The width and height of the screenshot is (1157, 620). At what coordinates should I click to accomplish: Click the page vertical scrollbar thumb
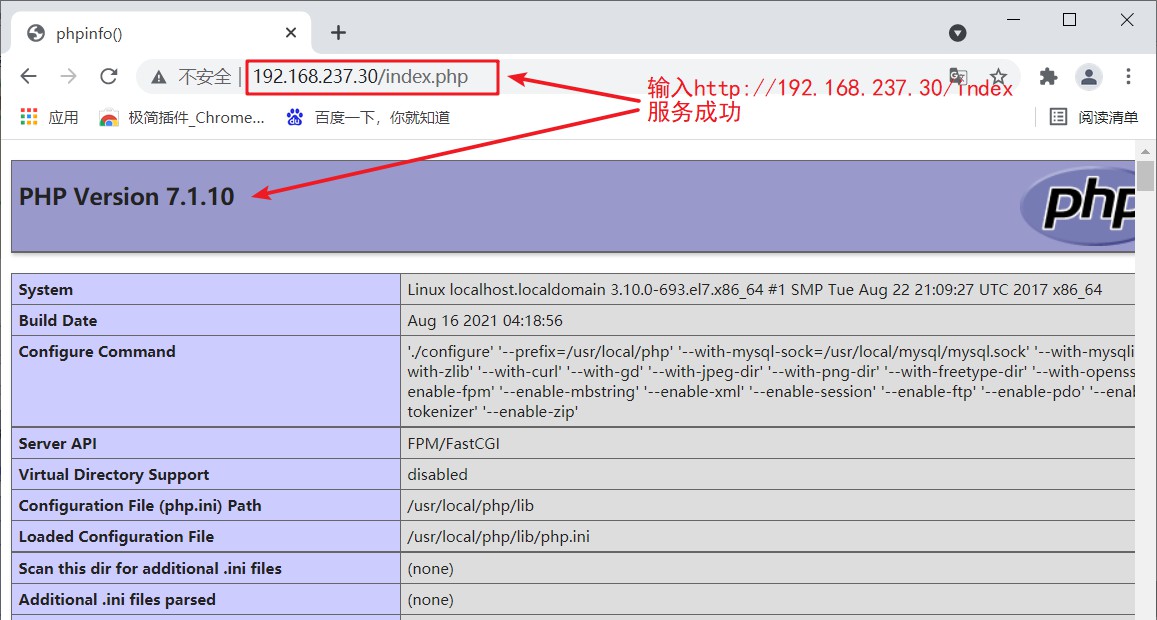pyautogui.click(x=1145, y=176)
